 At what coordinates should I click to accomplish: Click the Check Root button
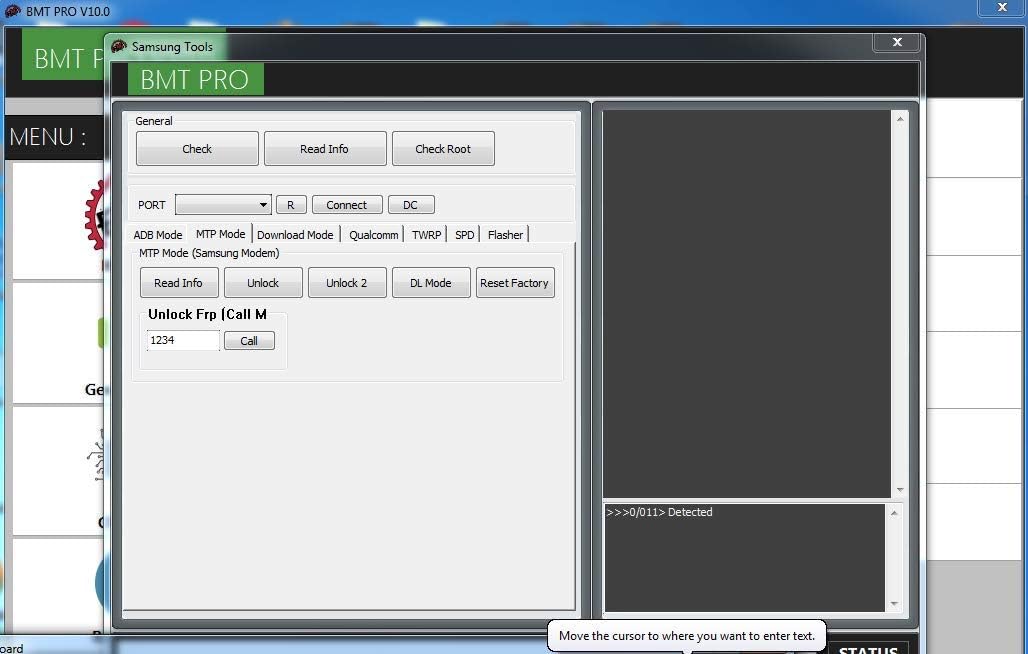443,149
